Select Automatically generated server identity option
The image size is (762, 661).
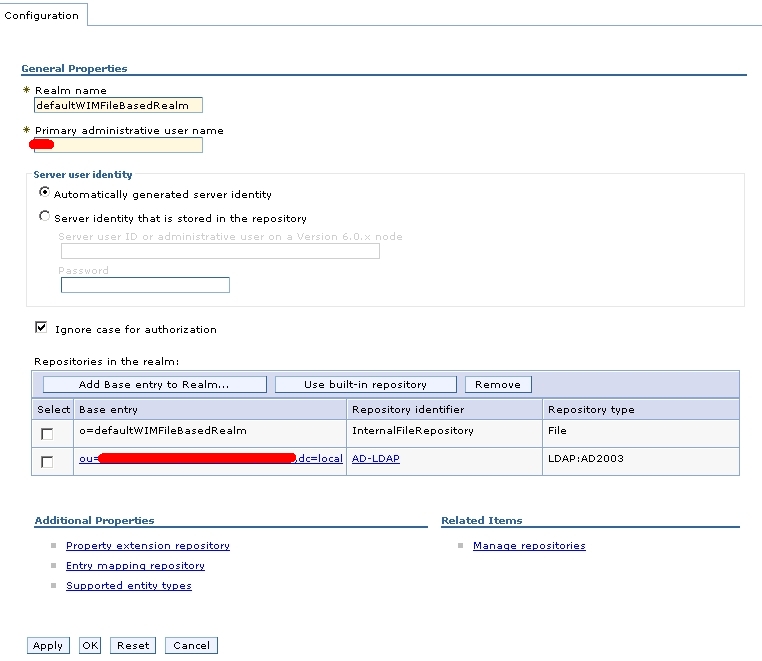pyautogui.click(x=44, y=192)
